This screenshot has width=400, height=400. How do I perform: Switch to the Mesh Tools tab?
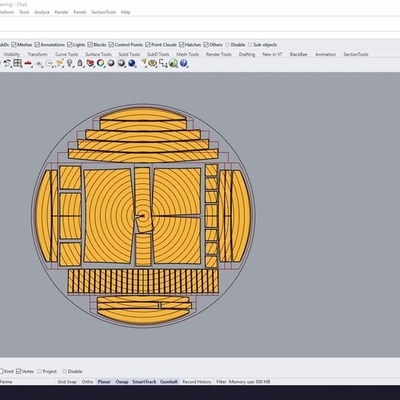click(188, 54)
